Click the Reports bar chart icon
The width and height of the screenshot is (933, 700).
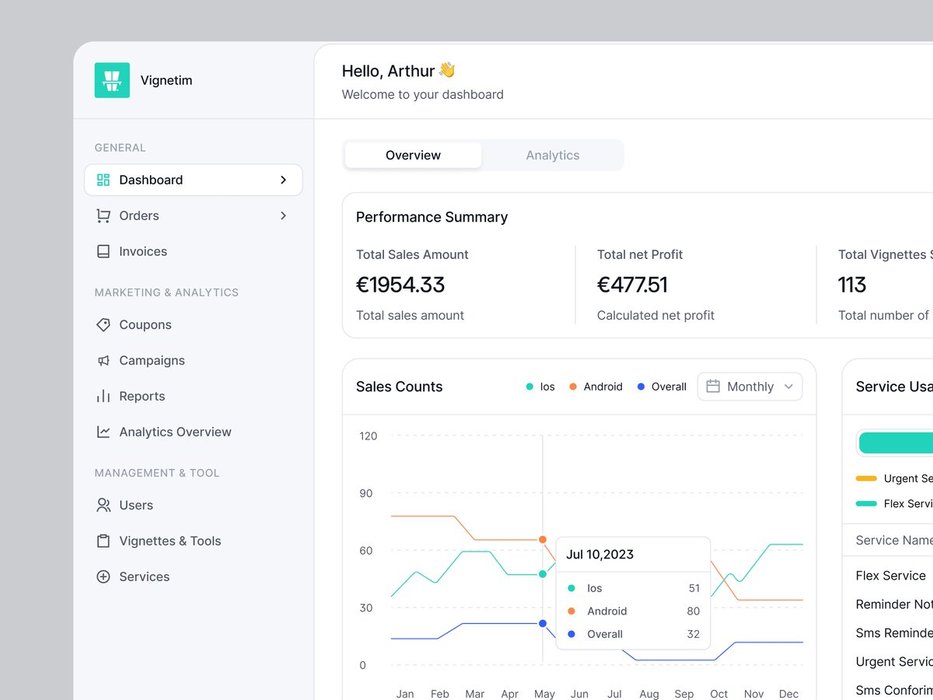103,396
